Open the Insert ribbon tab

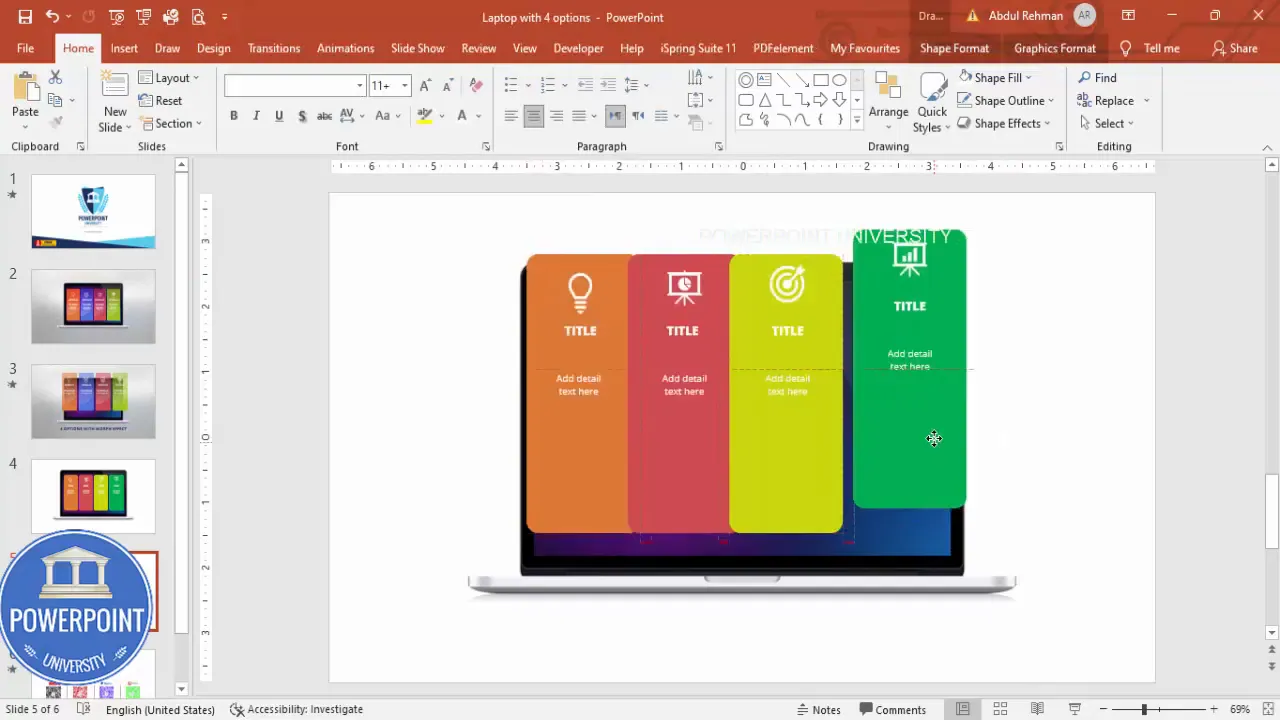(124, 48)
